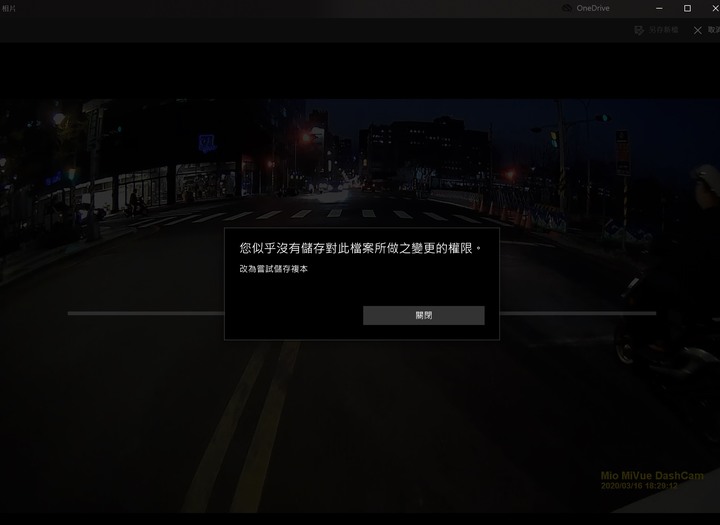Click the 另存新檔 save-a-copy button

pyautogui.click(x=657, y=30)
